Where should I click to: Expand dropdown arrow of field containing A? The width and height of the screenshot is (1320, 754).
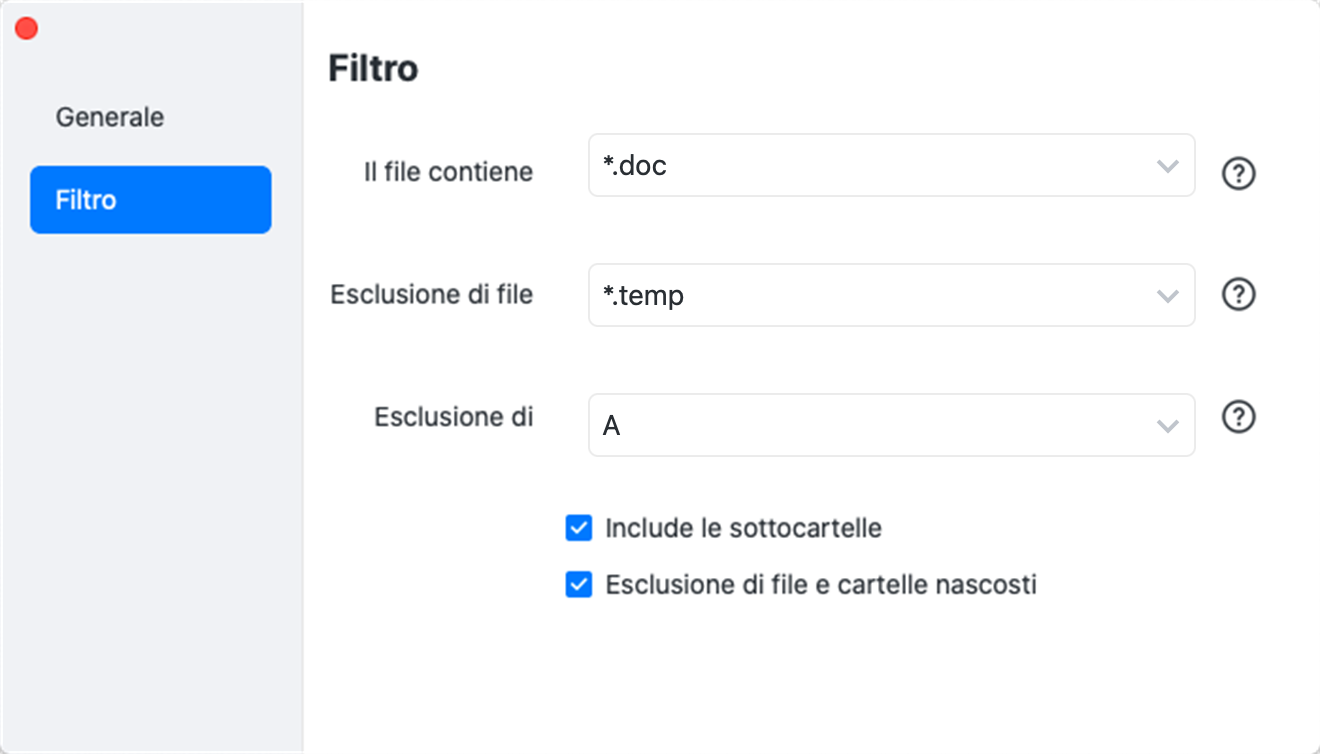[1167, 426]
